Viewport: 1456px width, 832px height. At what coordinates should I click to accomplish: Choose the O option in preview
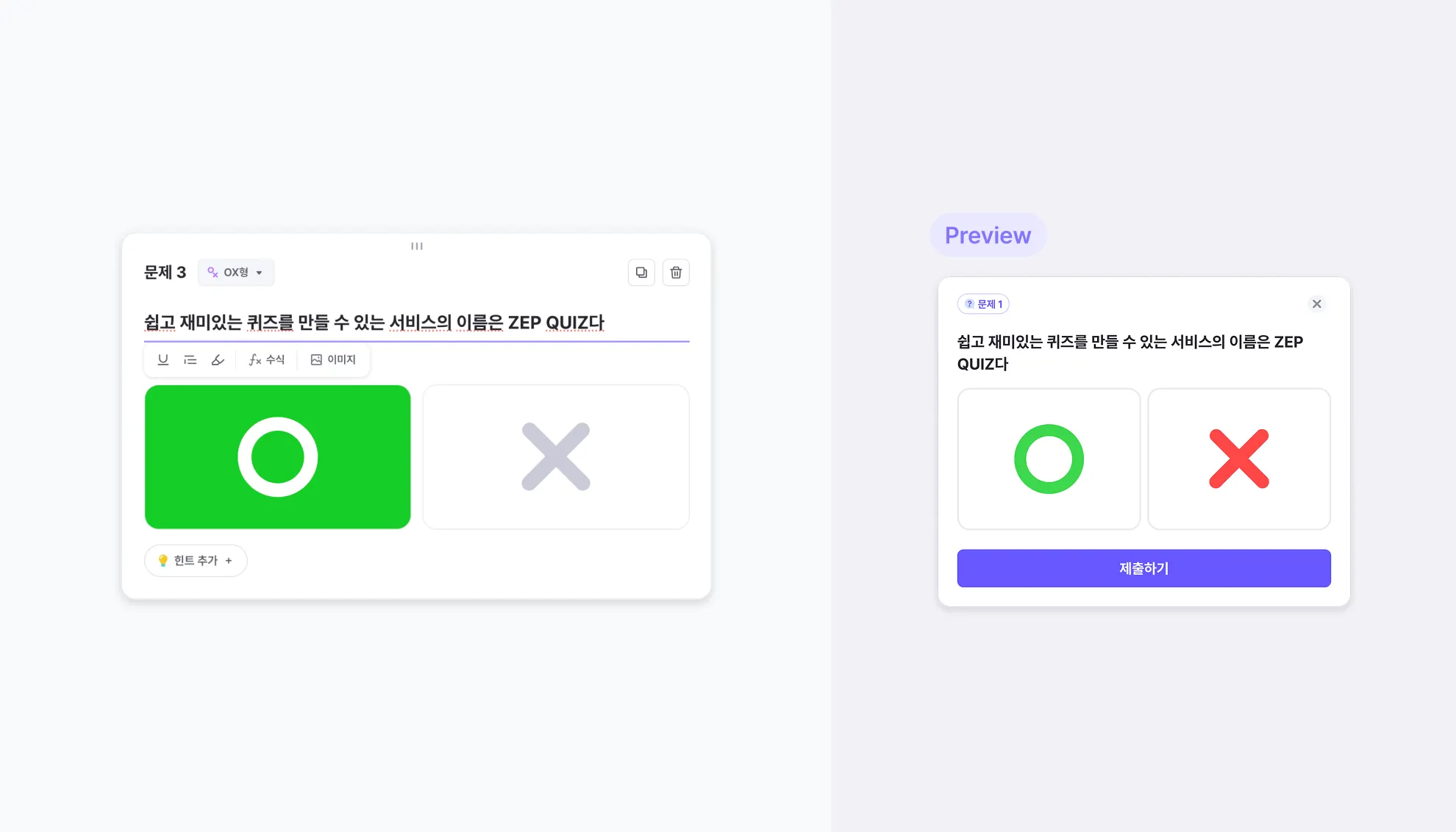(1049, 459)
